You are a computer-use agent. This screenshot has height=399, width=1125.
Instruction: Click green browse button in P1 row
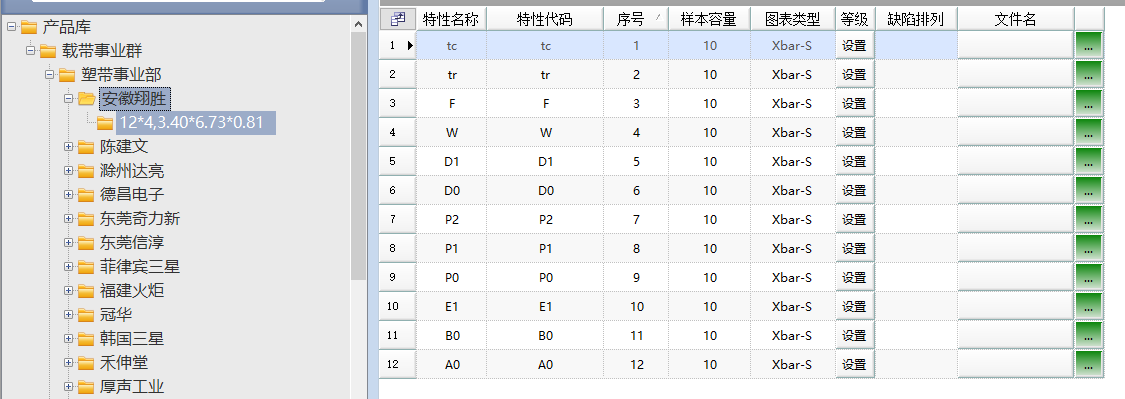click(x=1088, y=248)
